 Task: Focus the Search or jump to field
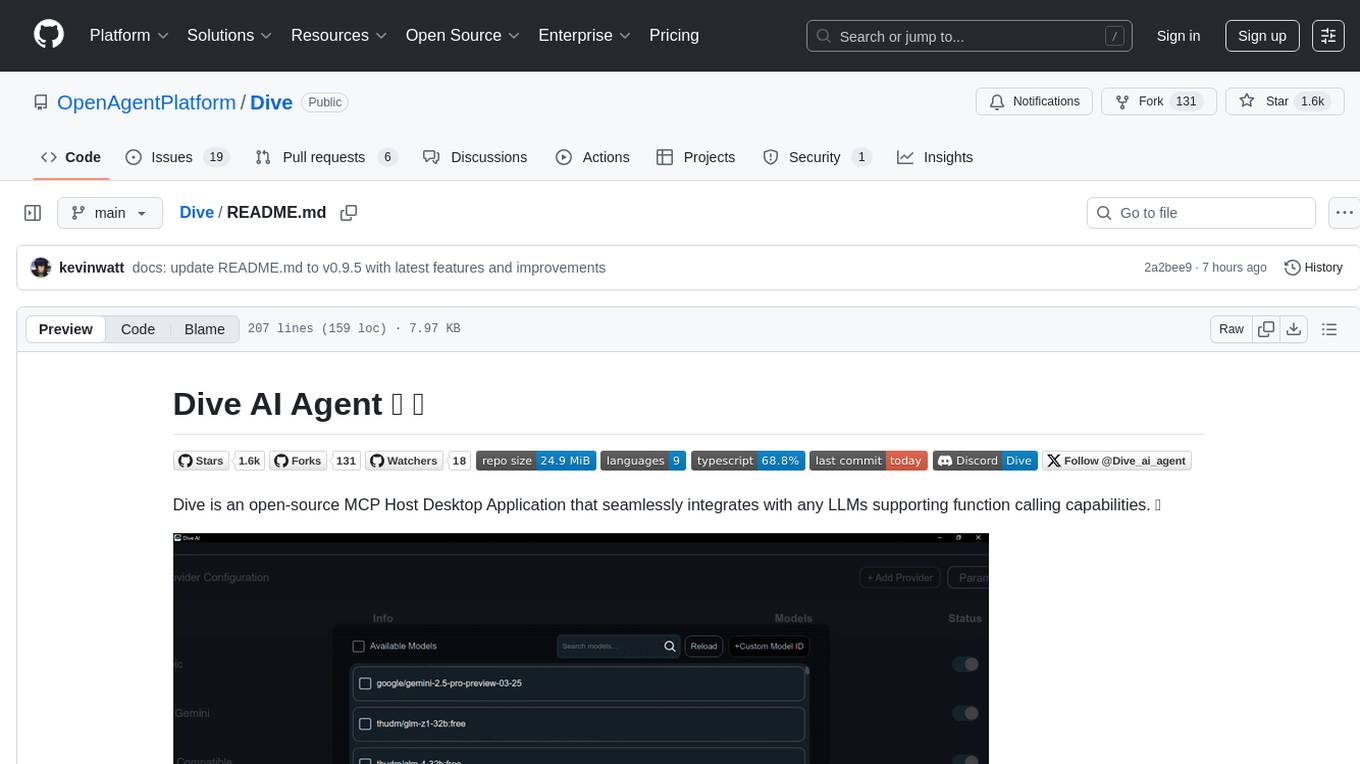coord(969,36)
